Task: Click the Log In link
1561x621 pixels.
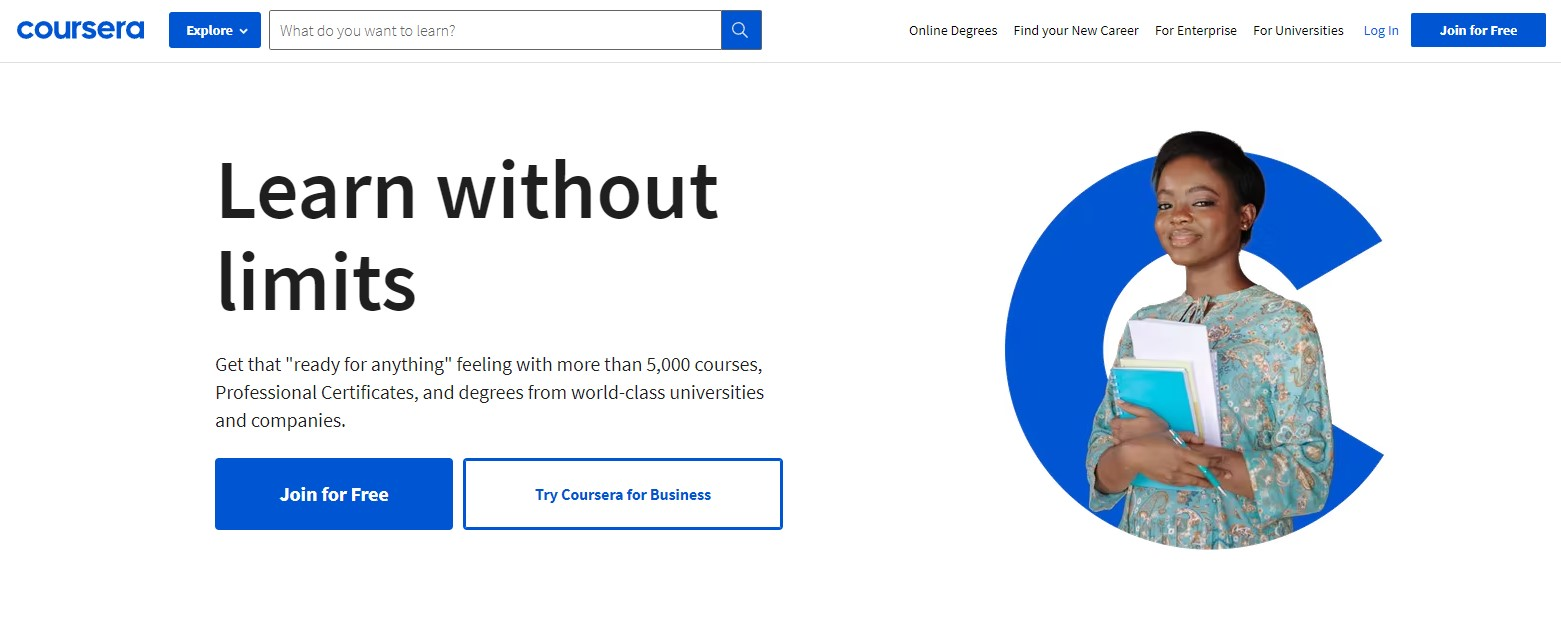Action: tap(1381, 31)
